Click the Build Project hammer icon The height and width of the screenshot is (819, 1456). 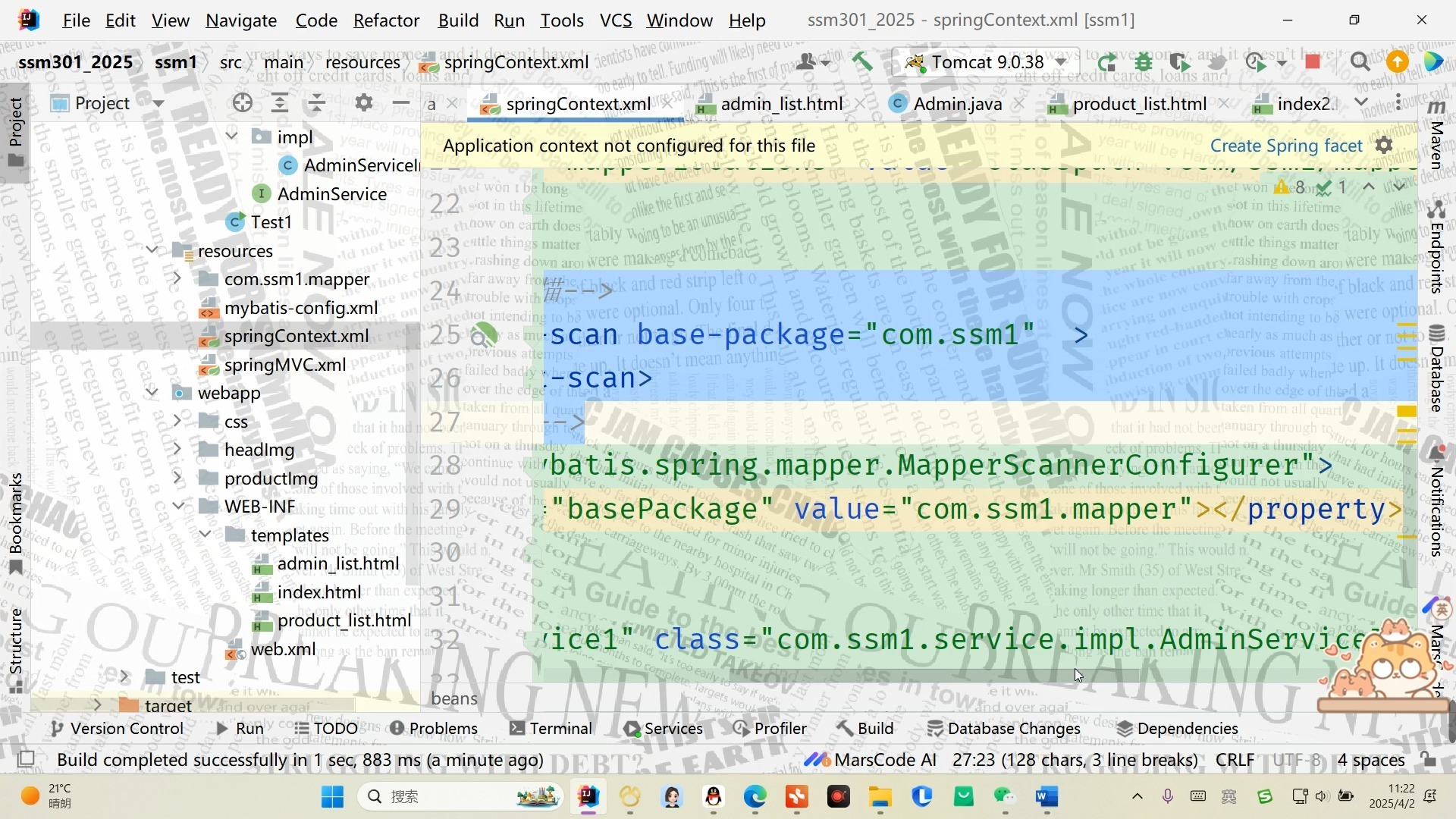(862, 62)
